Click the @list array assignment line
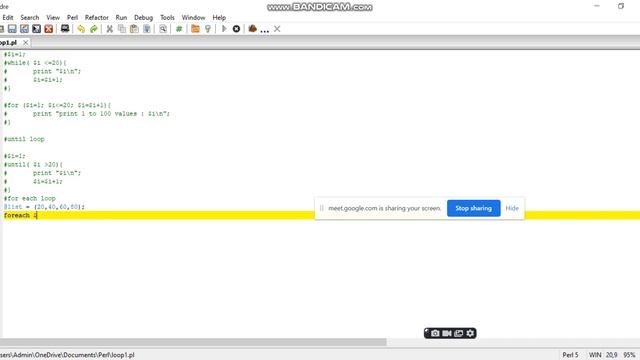Image resolution: width=640 pixels, height=360 pixels. coord(44,207)
